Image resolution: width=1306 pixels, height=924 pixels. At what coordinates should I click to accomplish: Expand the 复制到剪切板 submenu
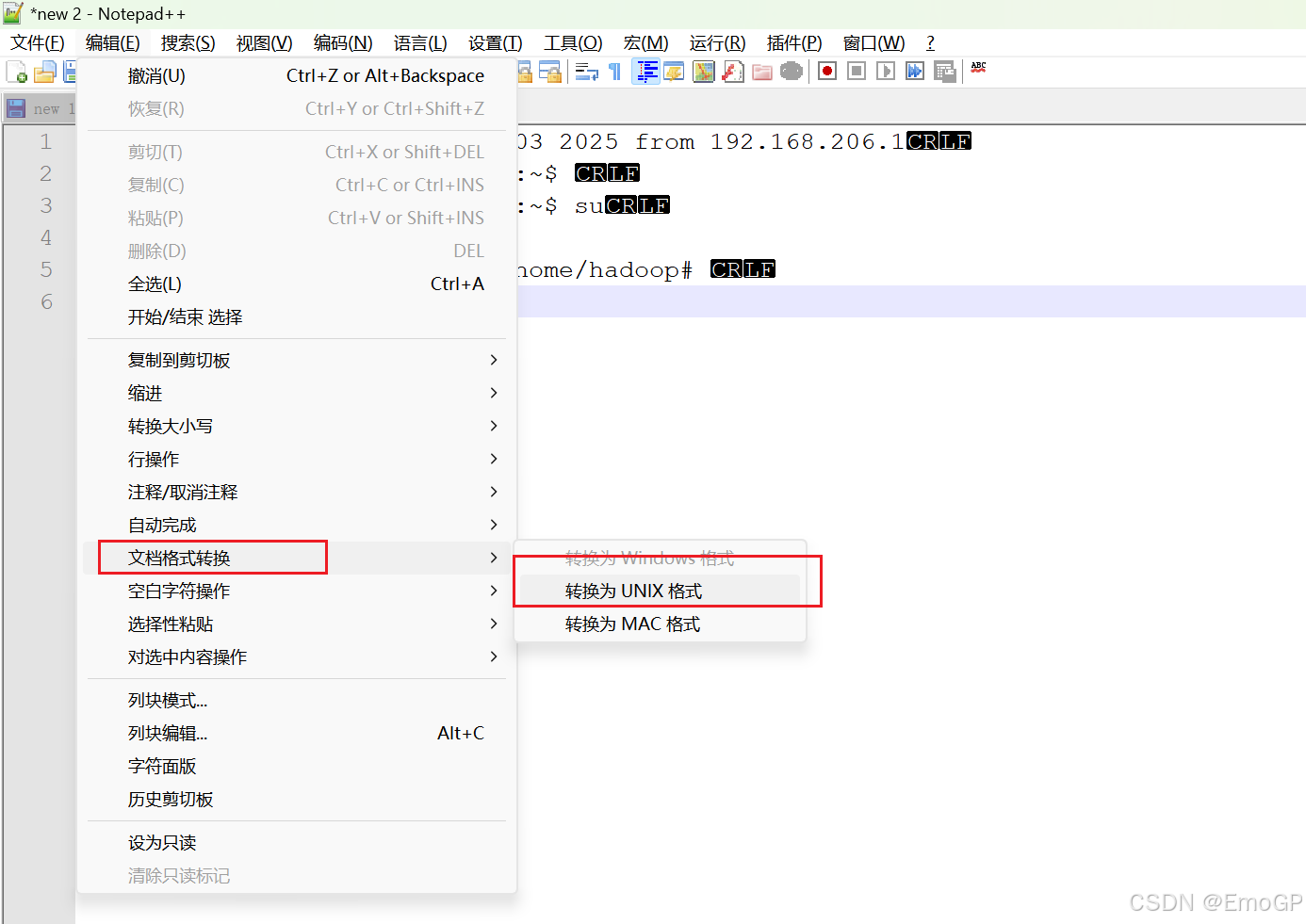tap(297, 361)
